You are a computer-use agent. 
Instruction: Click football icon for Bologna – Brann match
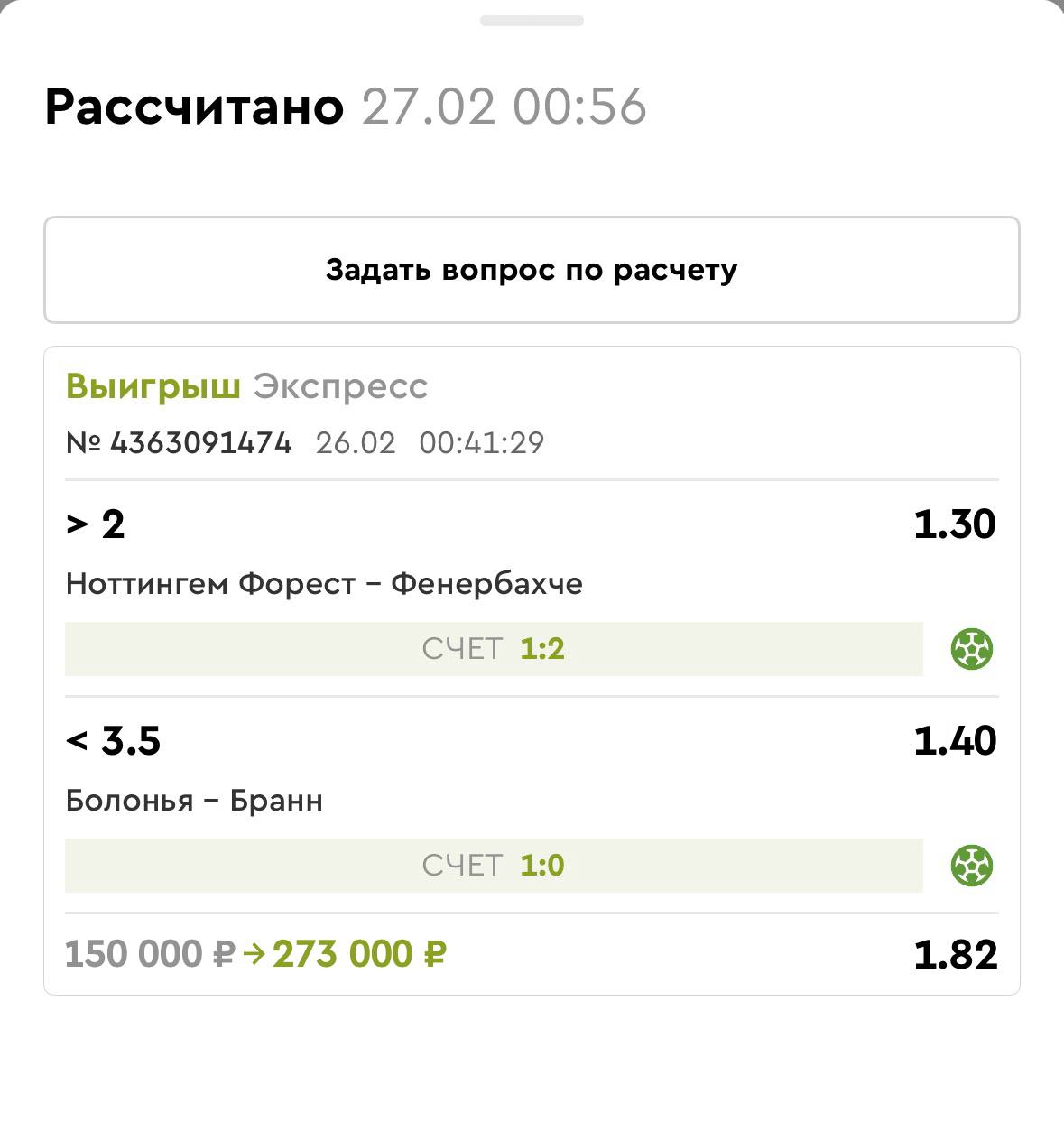pos(972,866)
